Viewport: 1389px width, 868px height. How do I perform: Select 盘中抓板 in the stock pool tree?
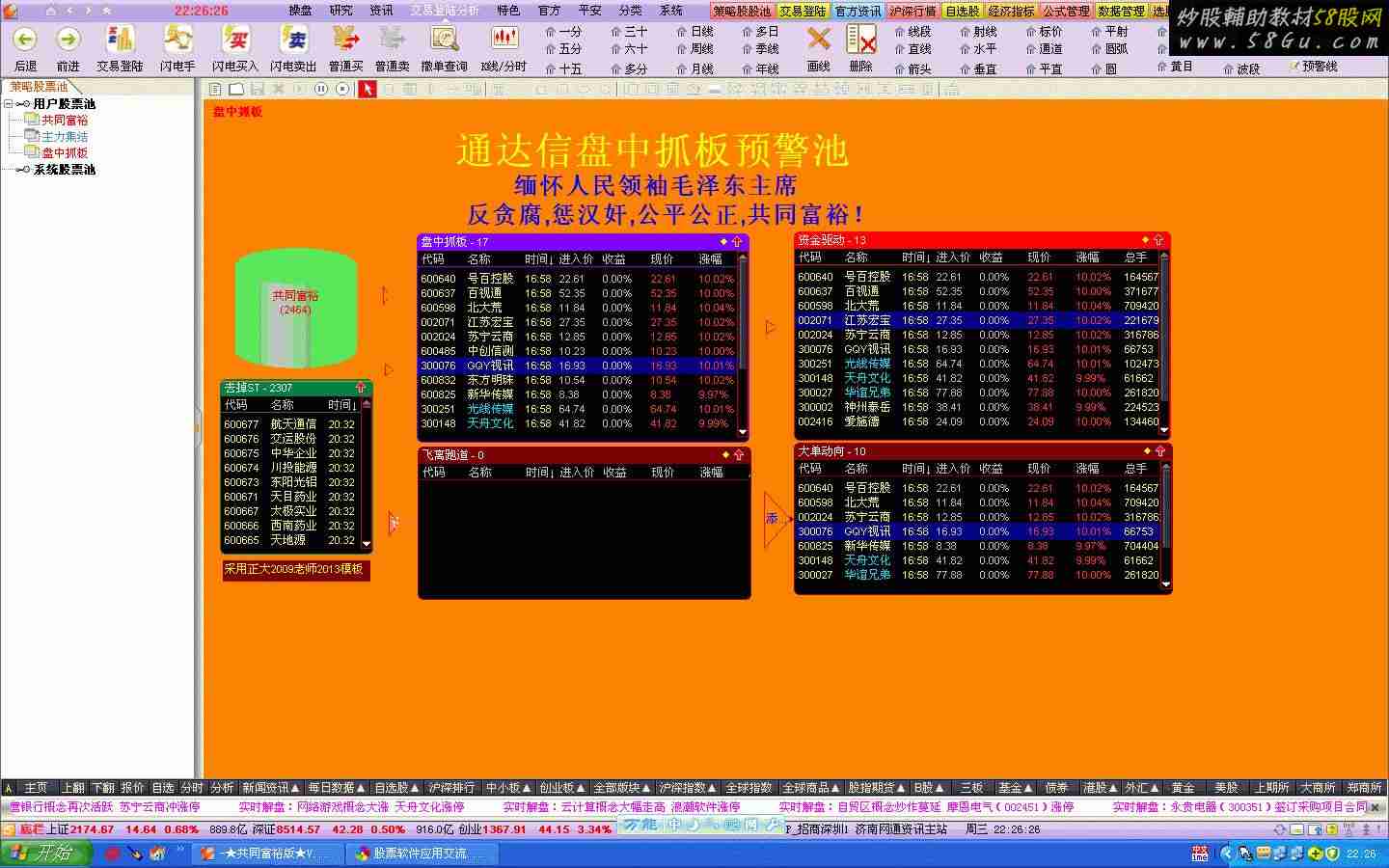[x=64, y=152]
